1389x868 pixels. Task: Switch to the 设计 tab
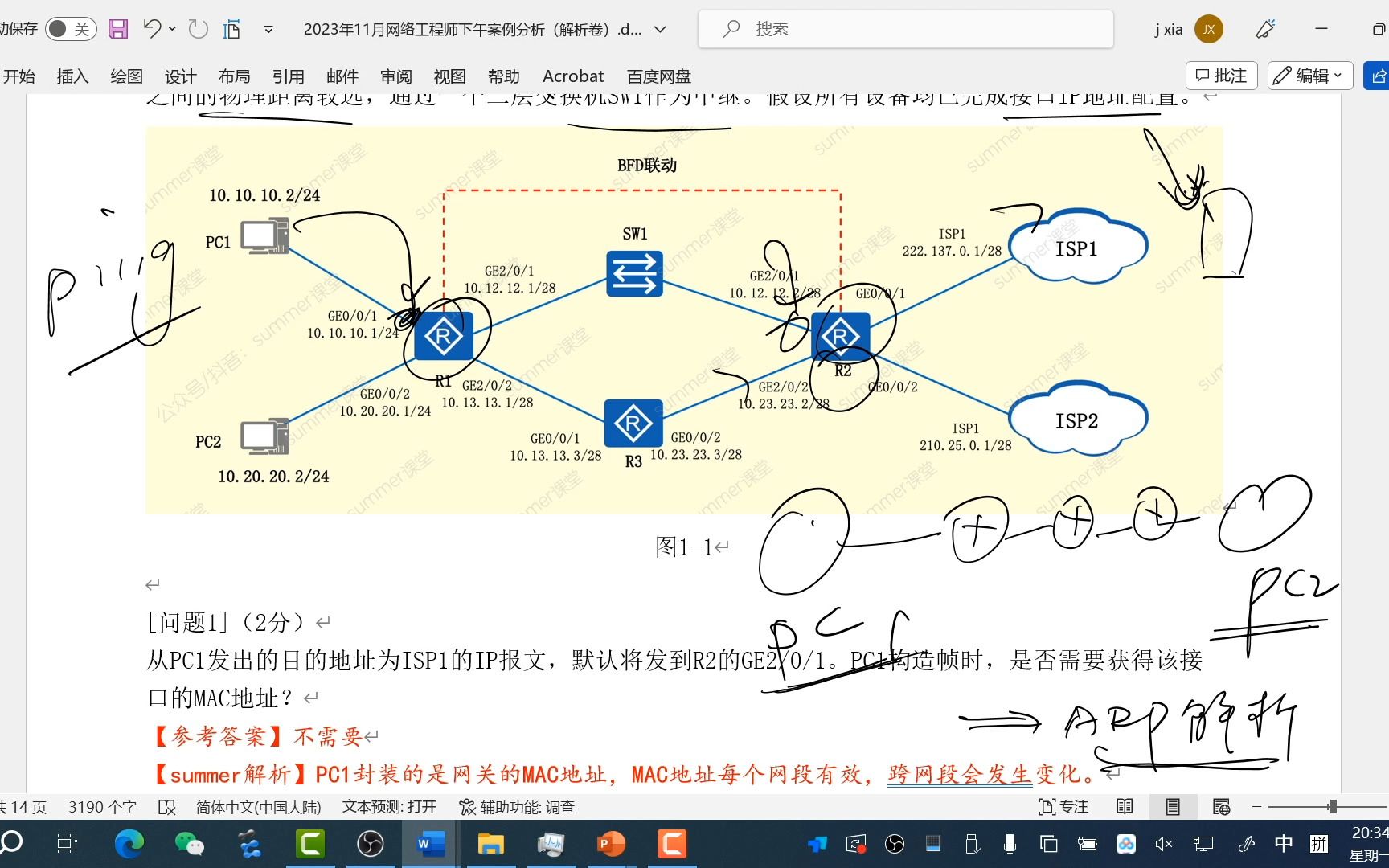tap(180, 76)
